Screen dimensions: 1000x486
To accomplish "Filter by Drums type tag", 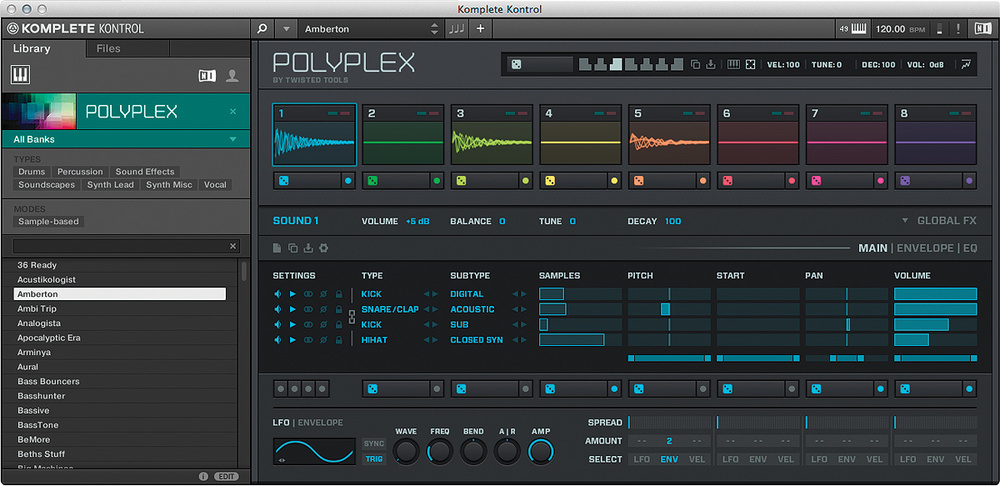I will (x=31, y=172).
